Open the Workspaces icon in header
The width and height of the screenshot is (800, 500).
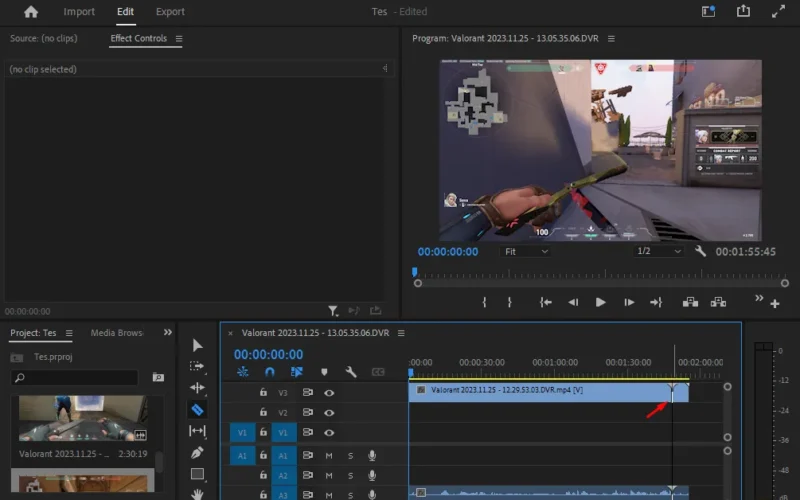[708, 11]
